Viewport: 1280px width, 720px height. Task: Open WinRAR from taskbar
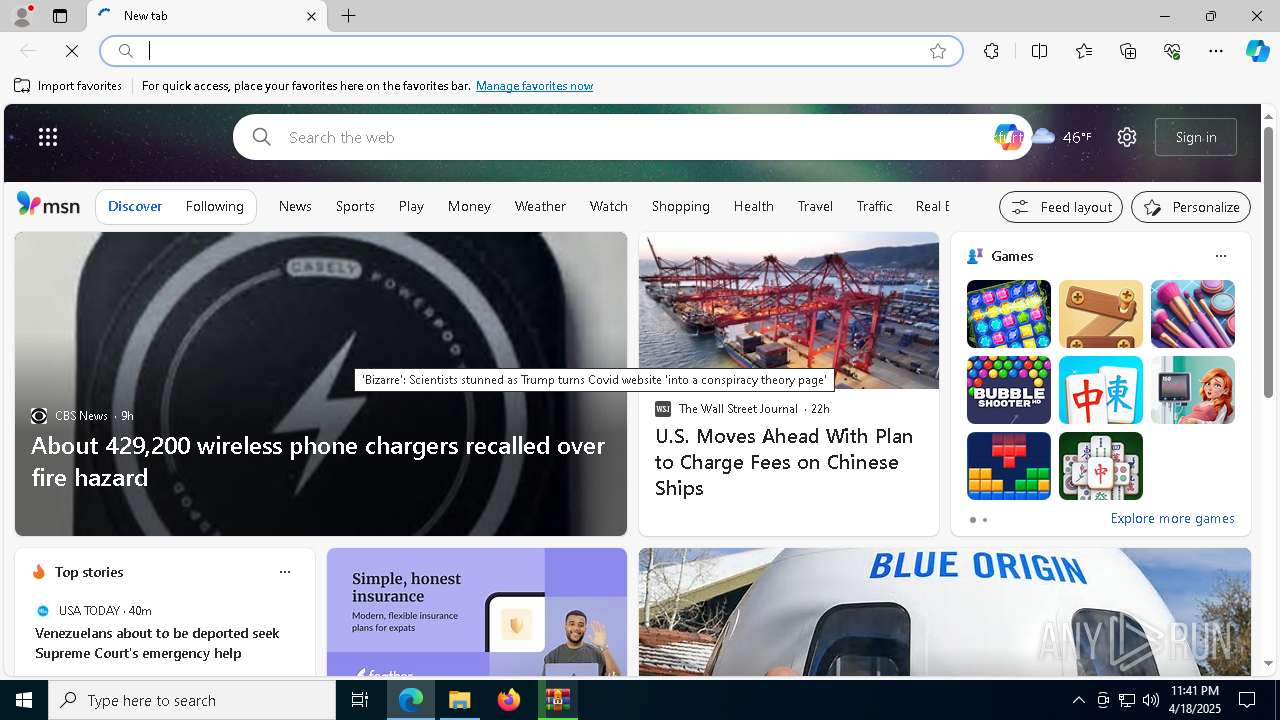557,700
